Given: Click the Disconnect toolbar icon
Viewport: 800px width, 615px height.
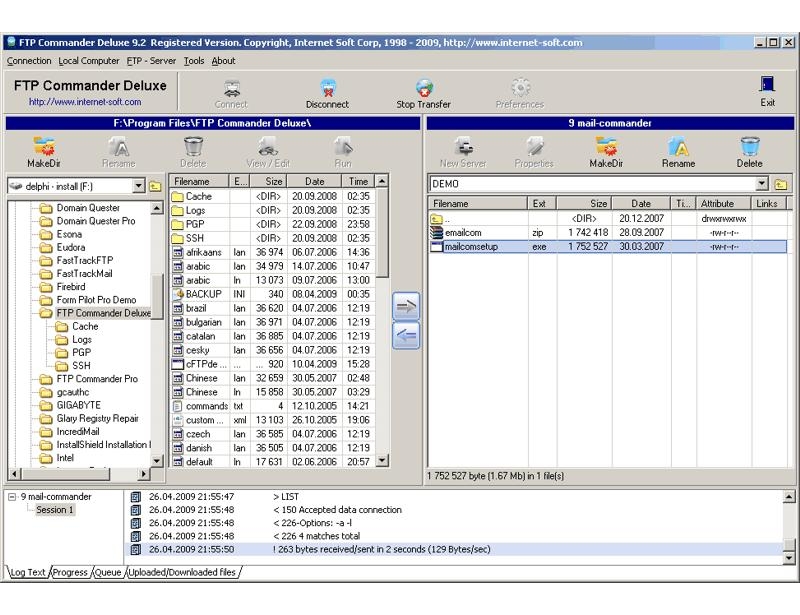Looking at the screenshot, I should (328, 88).
